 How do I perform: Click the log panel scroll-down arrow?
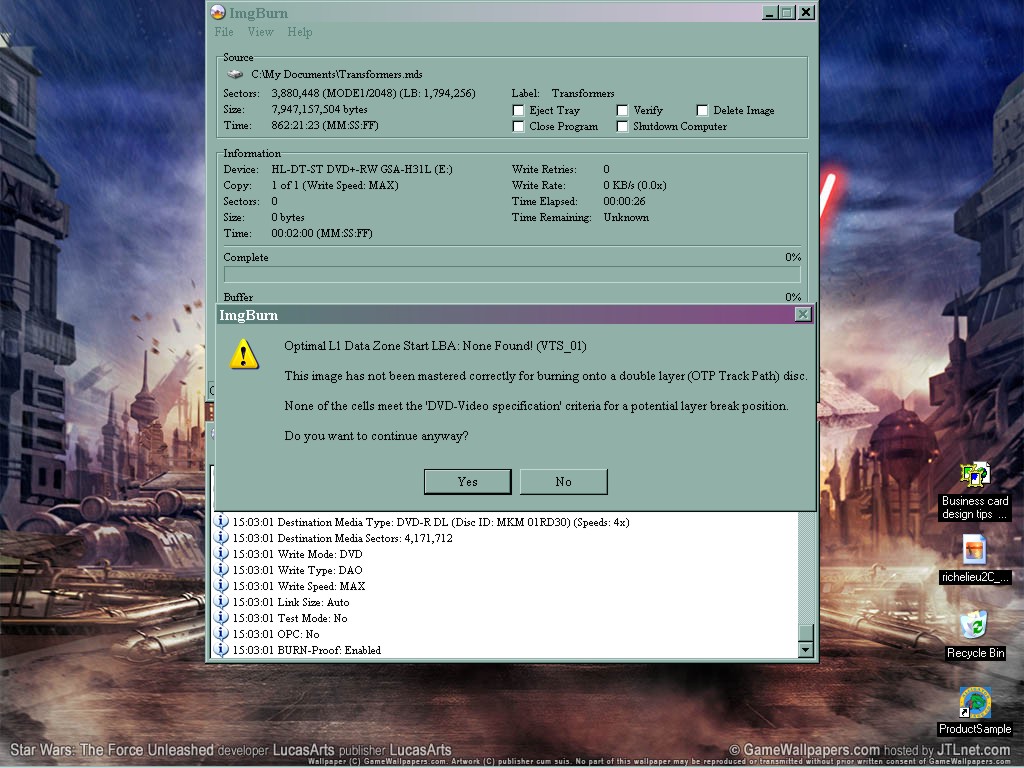[806, 650]
